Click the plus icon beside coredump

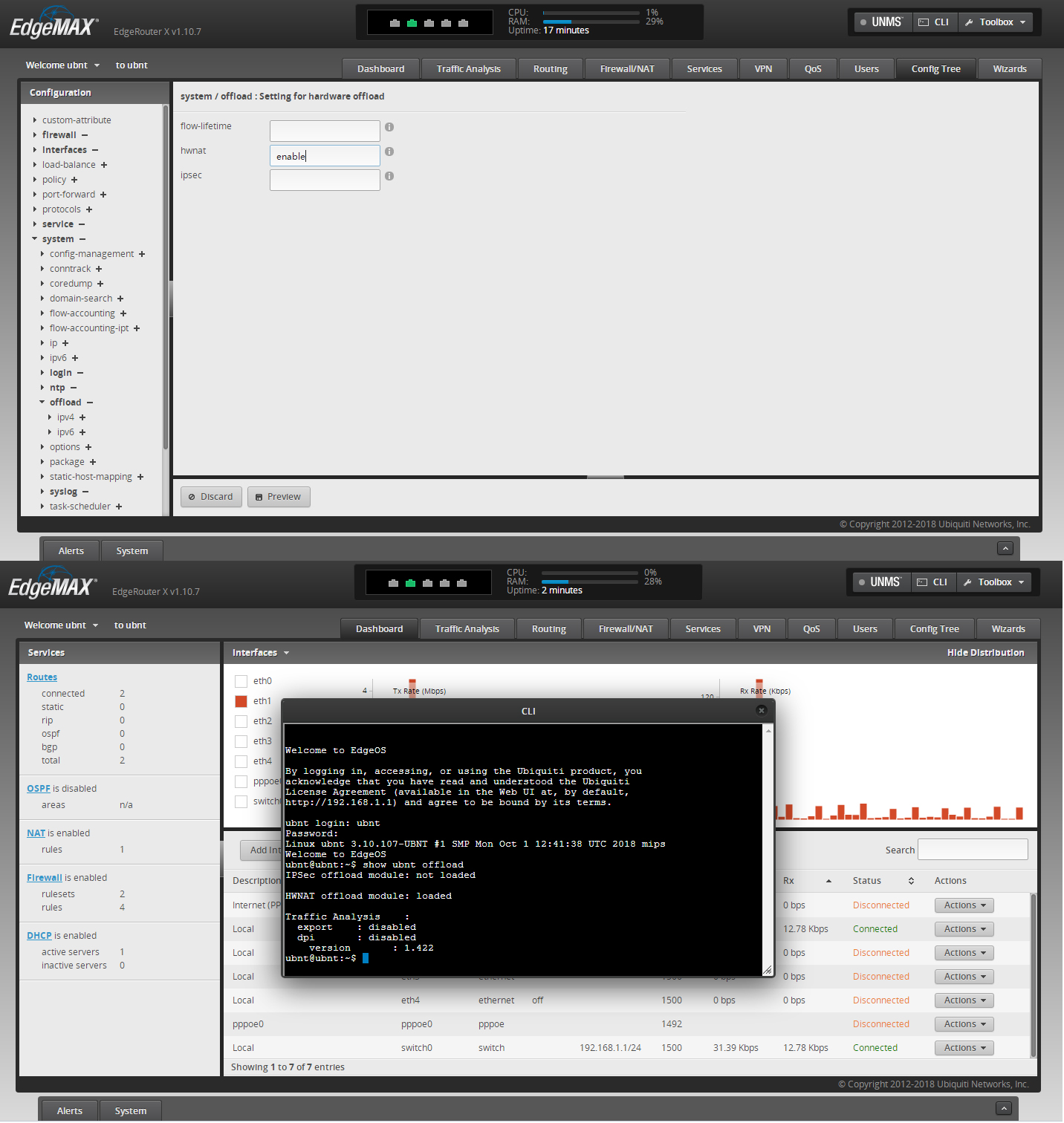(x=100, y=284)
